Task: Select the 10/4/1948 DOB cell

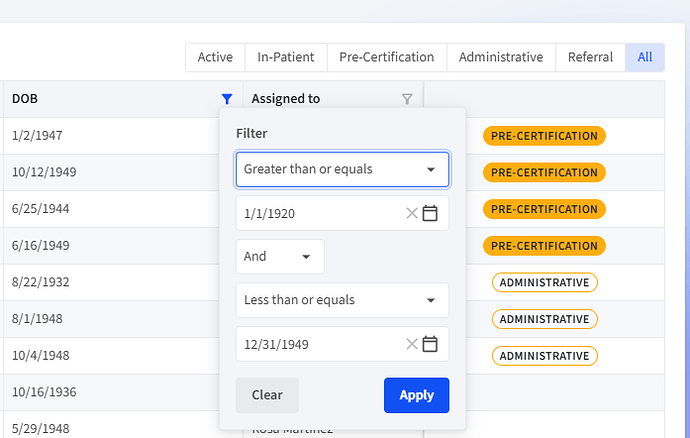Action: pos(112,356)
